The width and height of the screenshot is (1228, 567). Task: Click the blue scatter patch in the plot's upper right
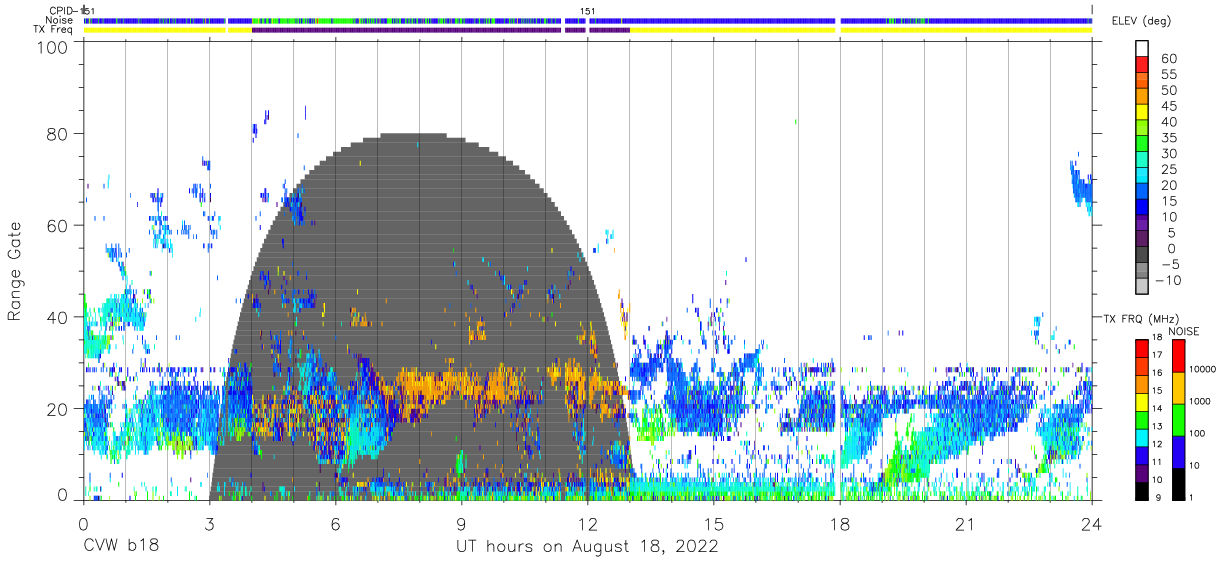tap(1081, 185)
